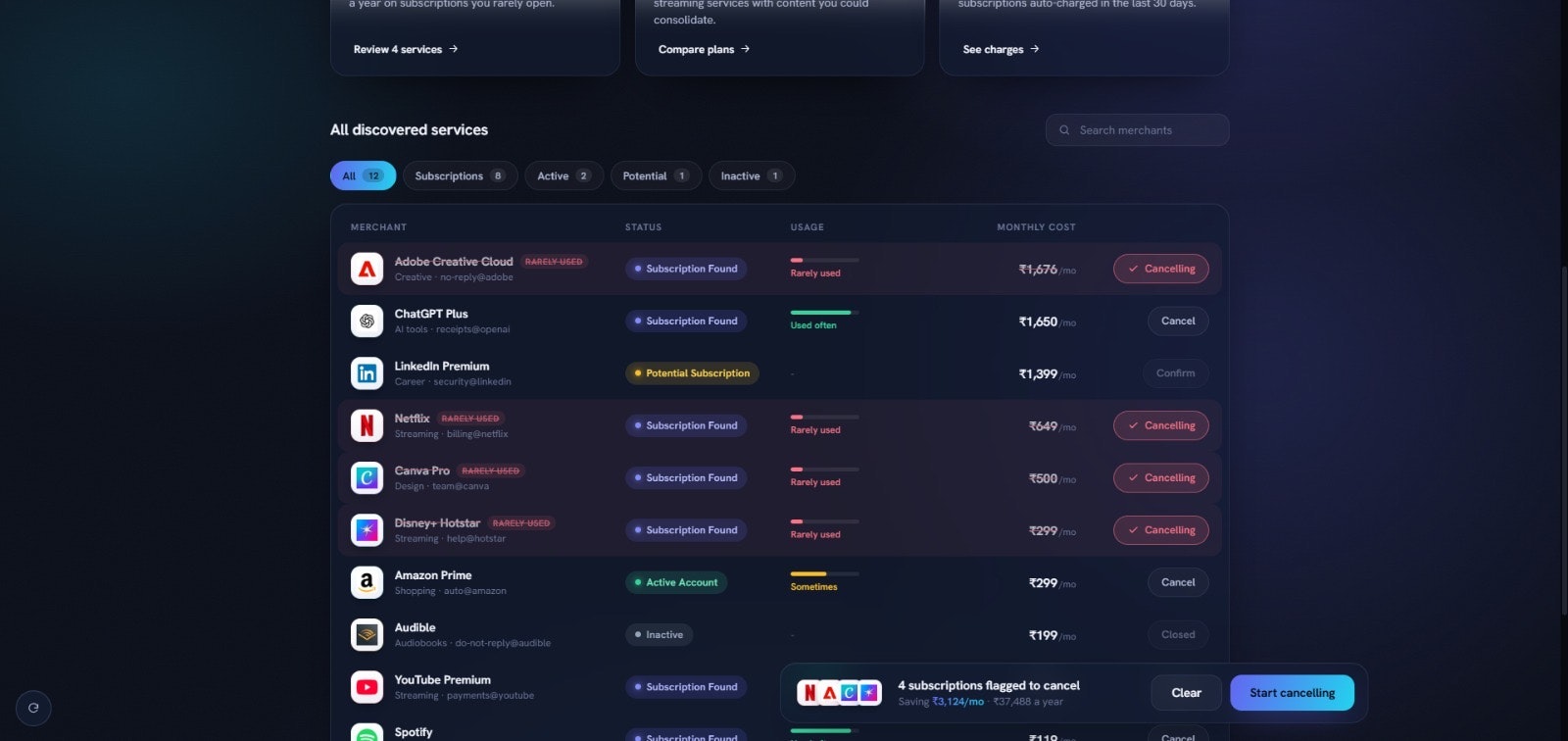Screen dimensions: 1568x741
Task: Select the All filter tab
Action: [363, 175]
